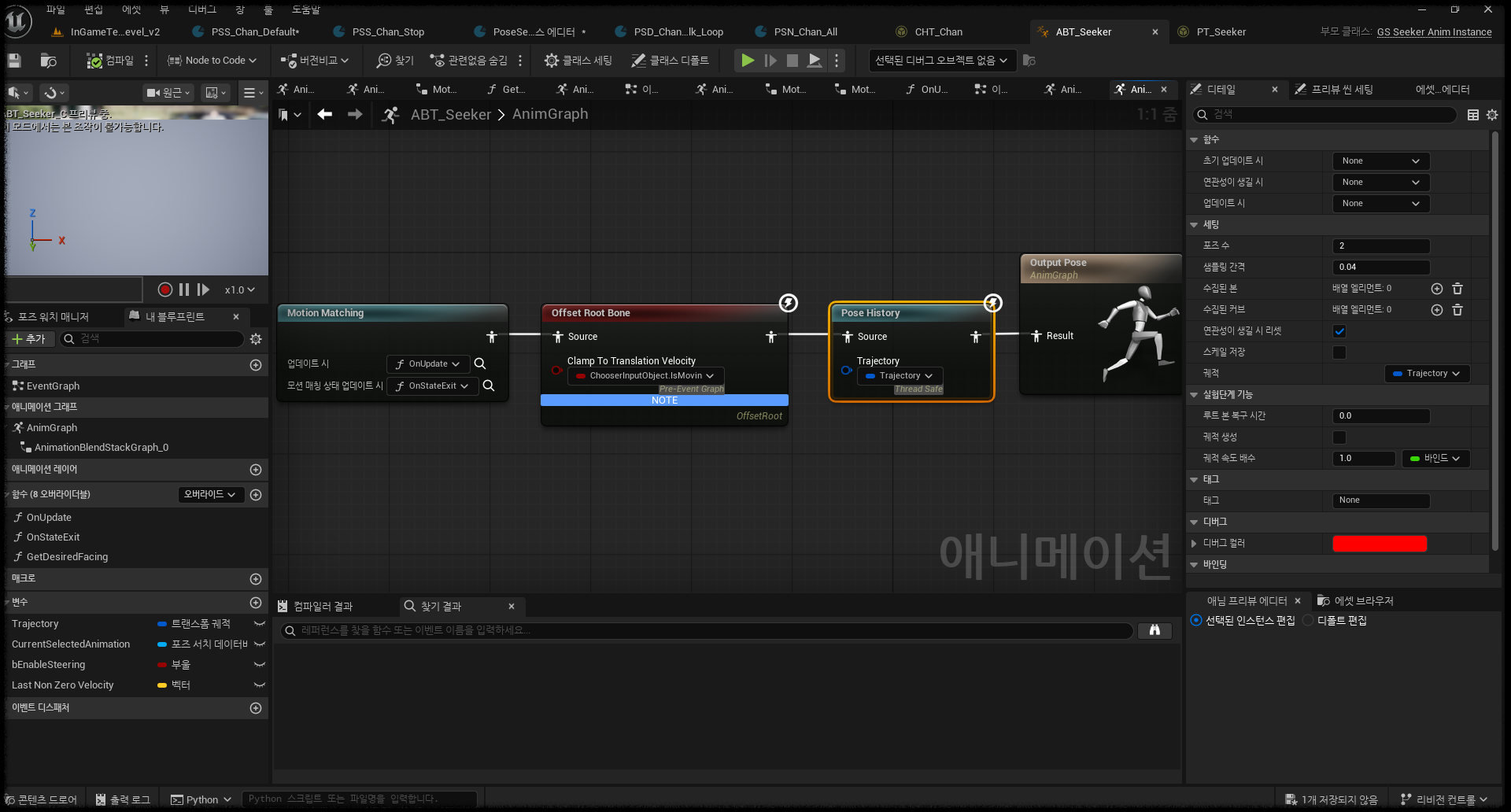1511x812 pixels.
Task: Add a new graph with 그래프 plus icon
Action: [x=256, y=365]
